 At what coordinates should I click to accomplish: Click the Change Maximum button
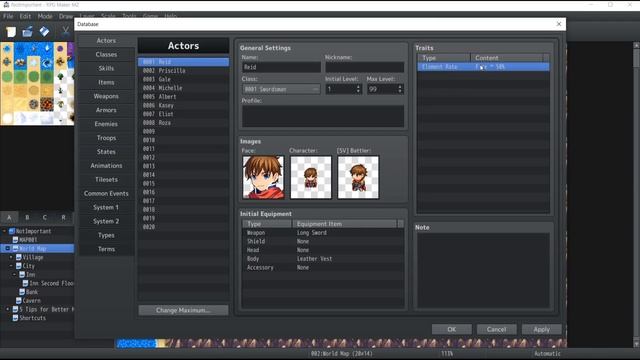click(183, 310)
